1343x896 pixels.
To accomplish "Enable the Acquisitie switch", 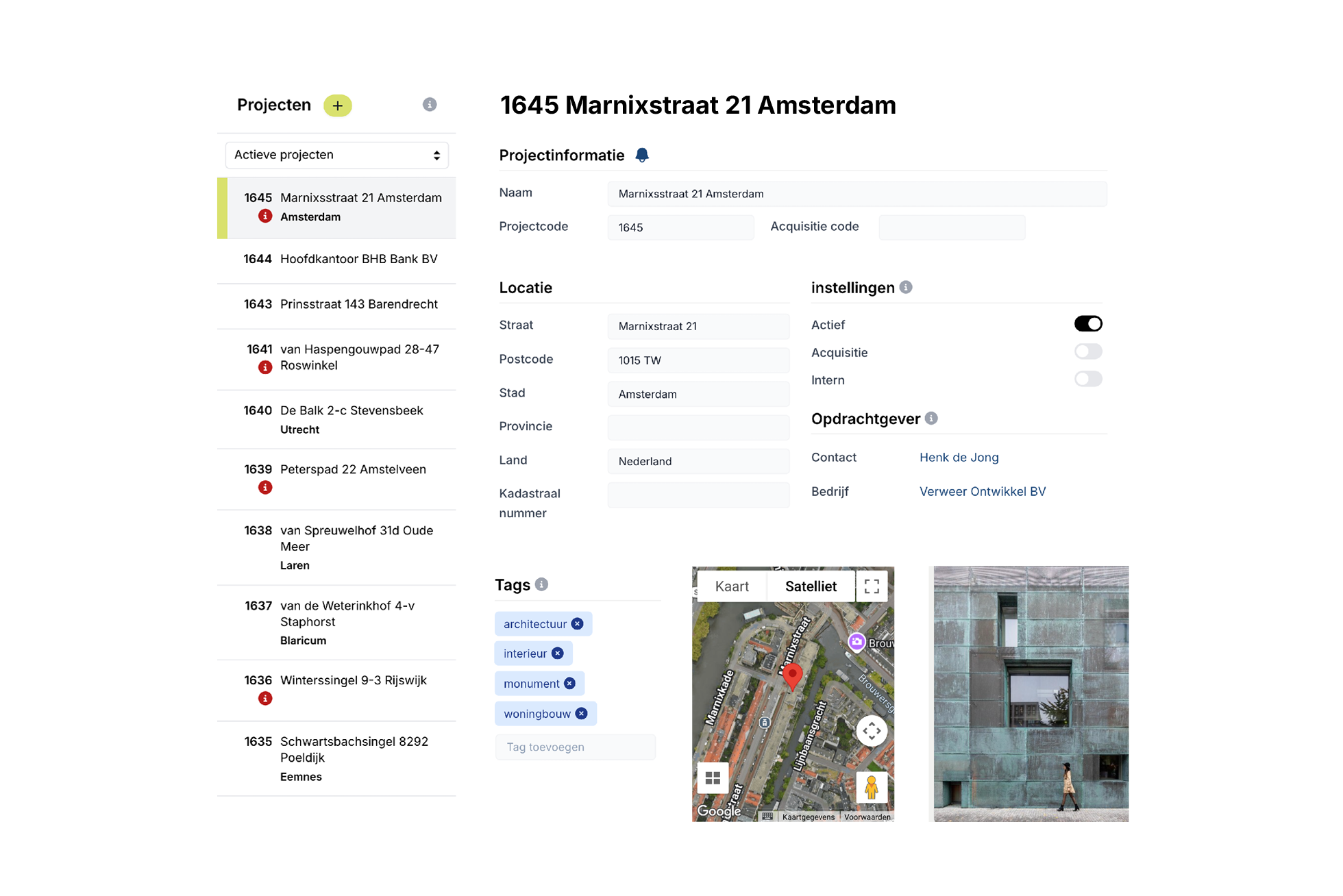I will click(x=1088, y=351).
